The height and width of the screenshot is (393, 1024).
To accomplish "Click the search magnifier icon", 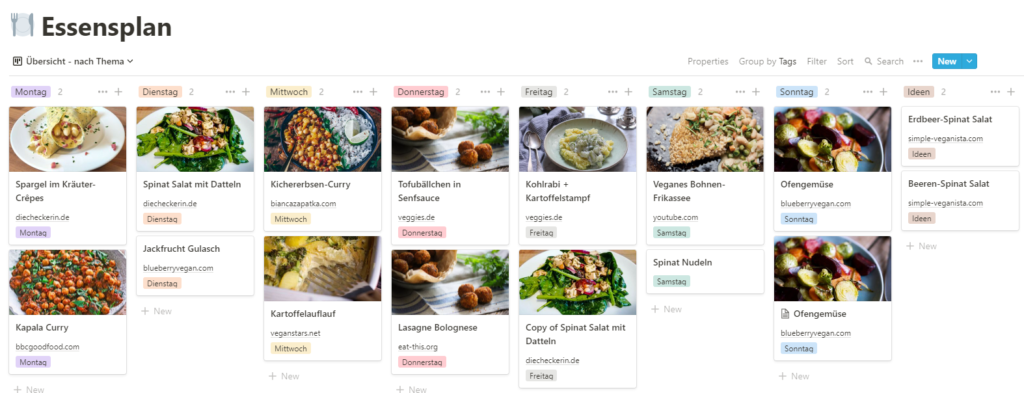I will coord(868,61).
